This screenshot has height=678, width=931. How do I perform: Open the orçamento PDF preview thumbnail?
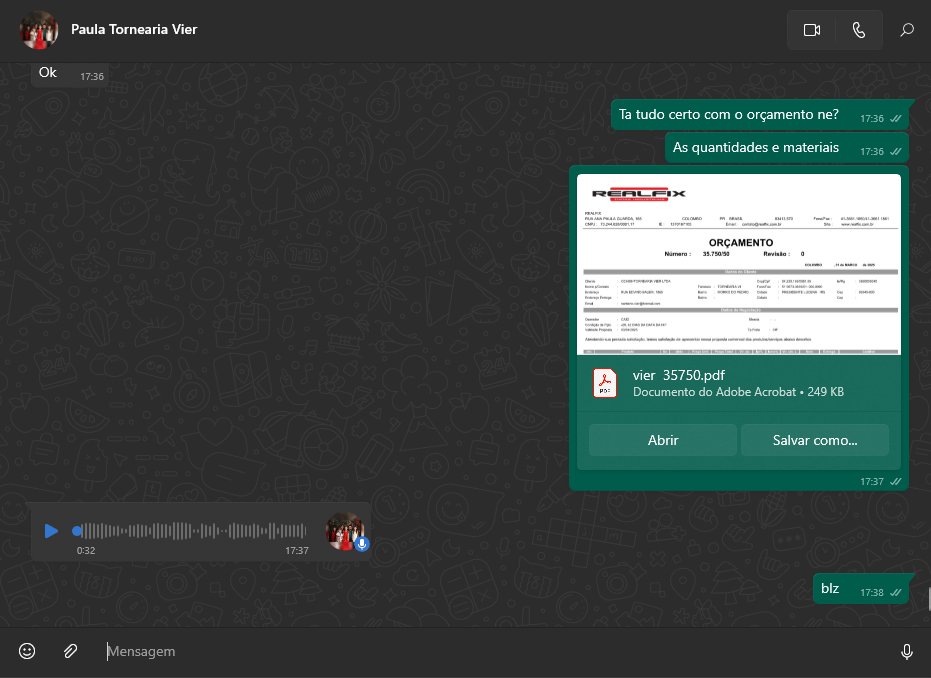coord(738,265)
